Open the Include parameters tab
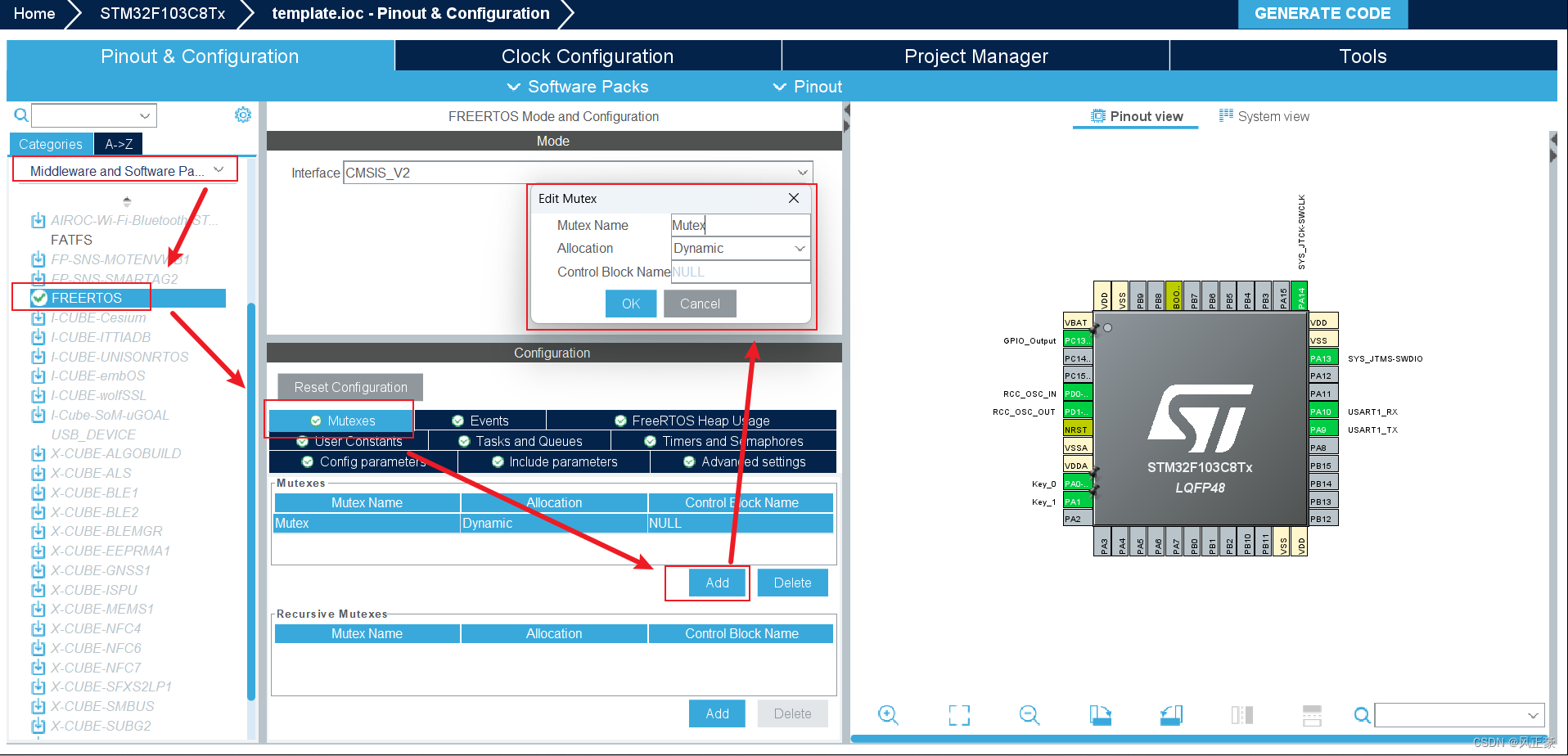 [554, 461]
